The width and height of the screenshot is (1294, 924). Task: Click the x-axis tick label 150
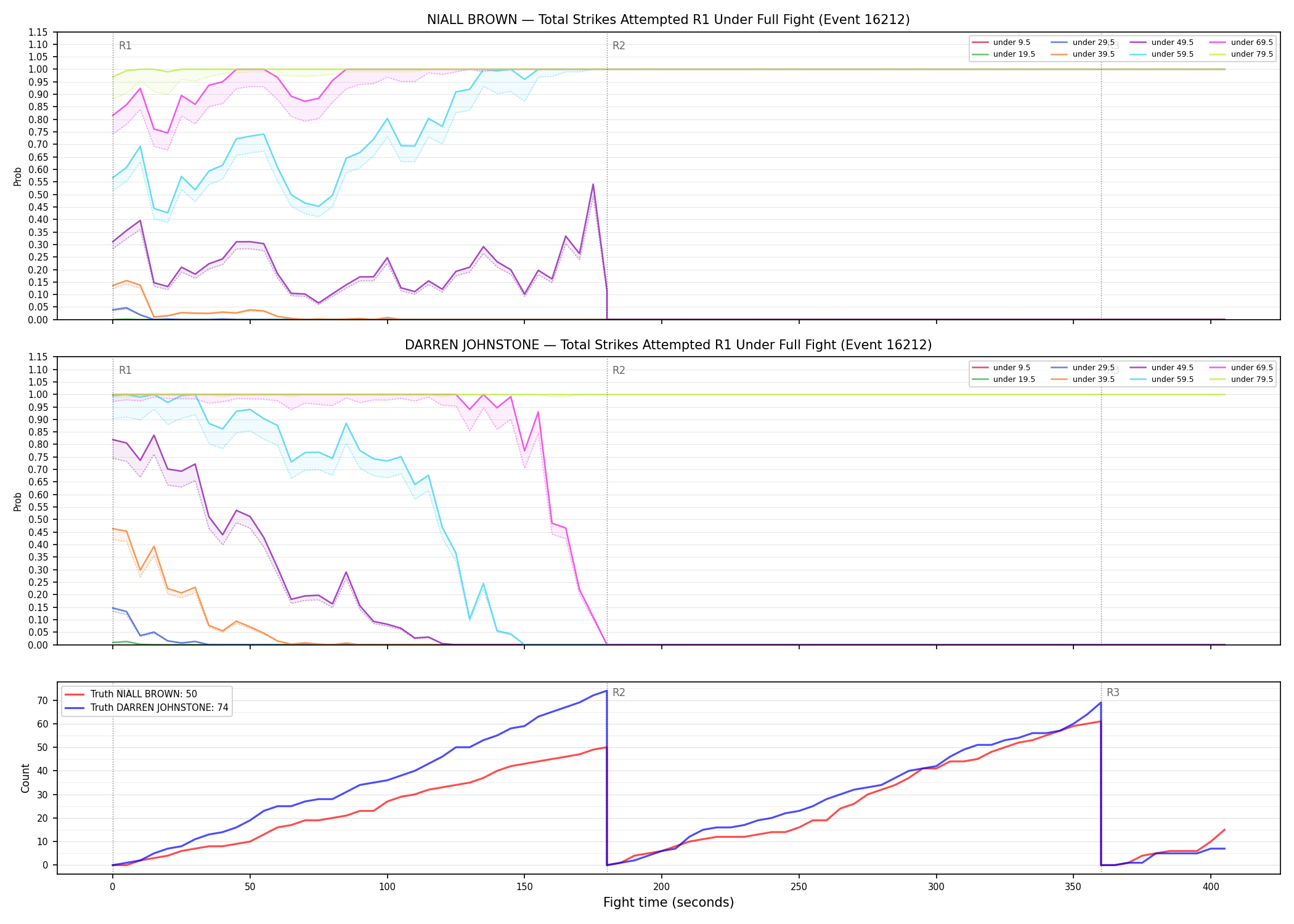tap(524, 887)
